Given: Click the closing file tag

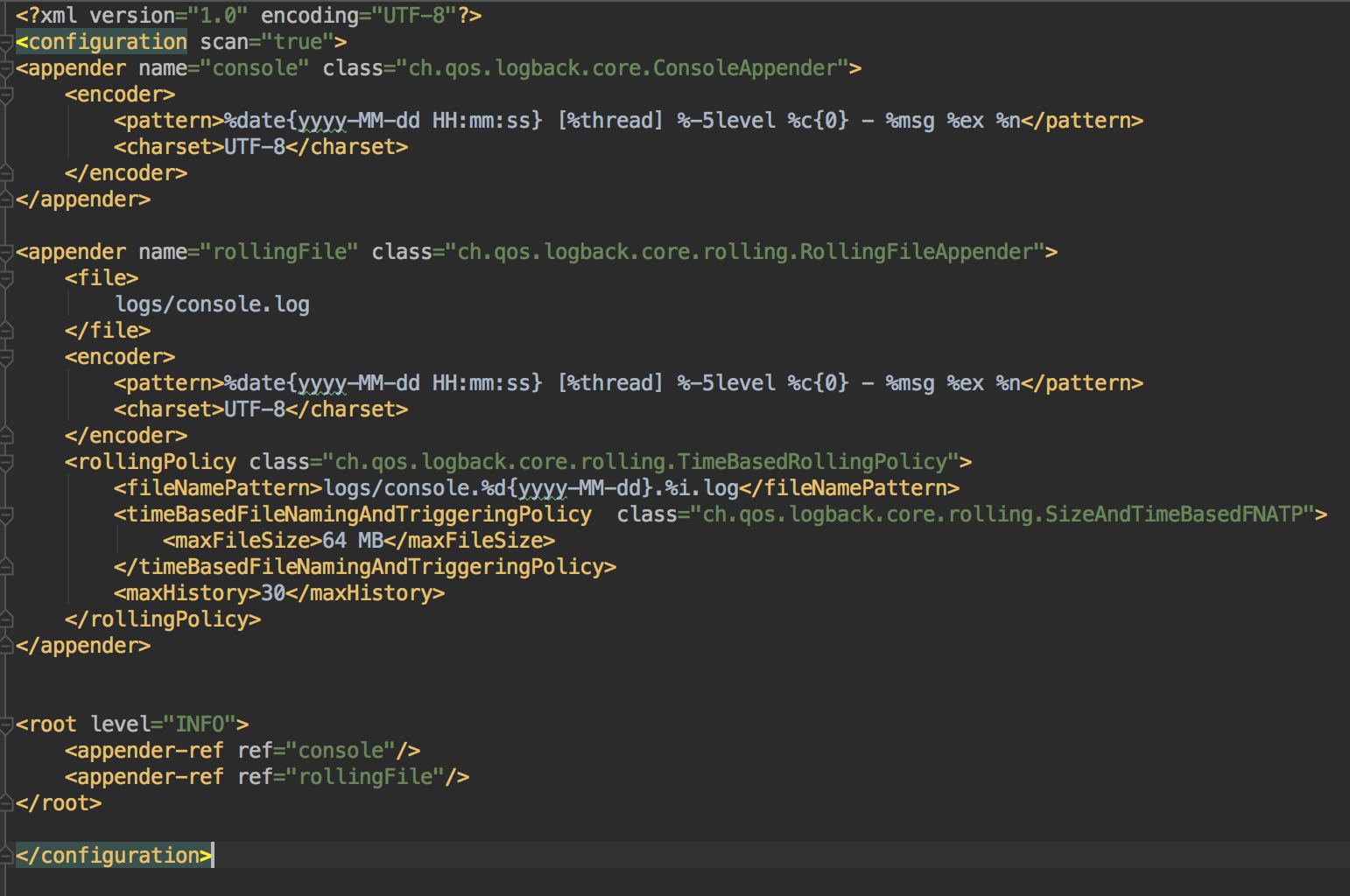Looking at the screenshot, I should 108,331.
